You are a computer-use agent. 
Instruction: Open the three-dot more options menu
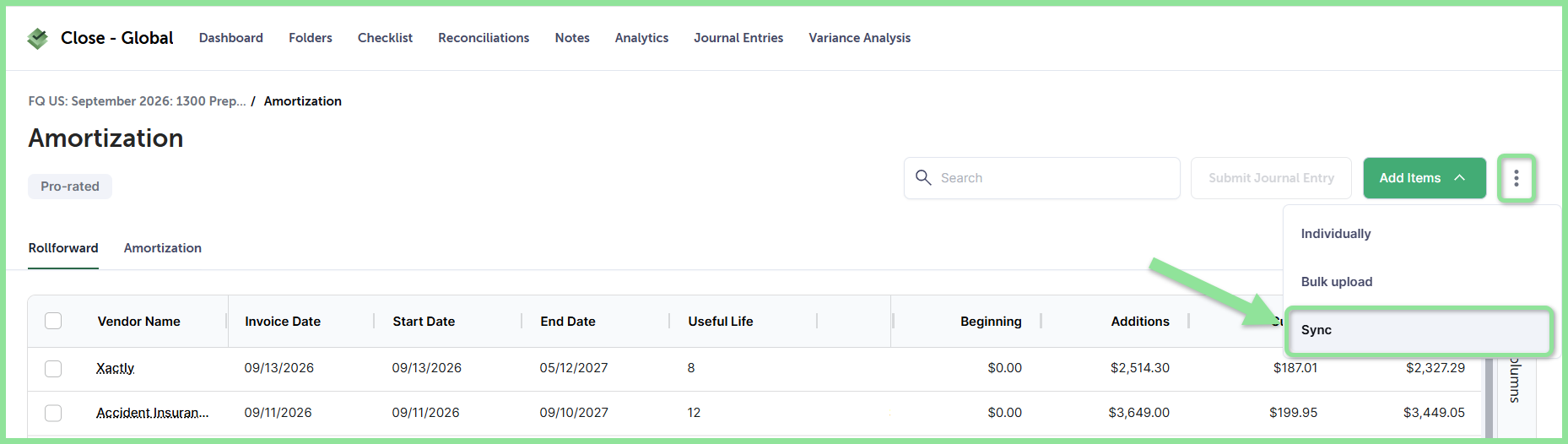click(1517, 178)
